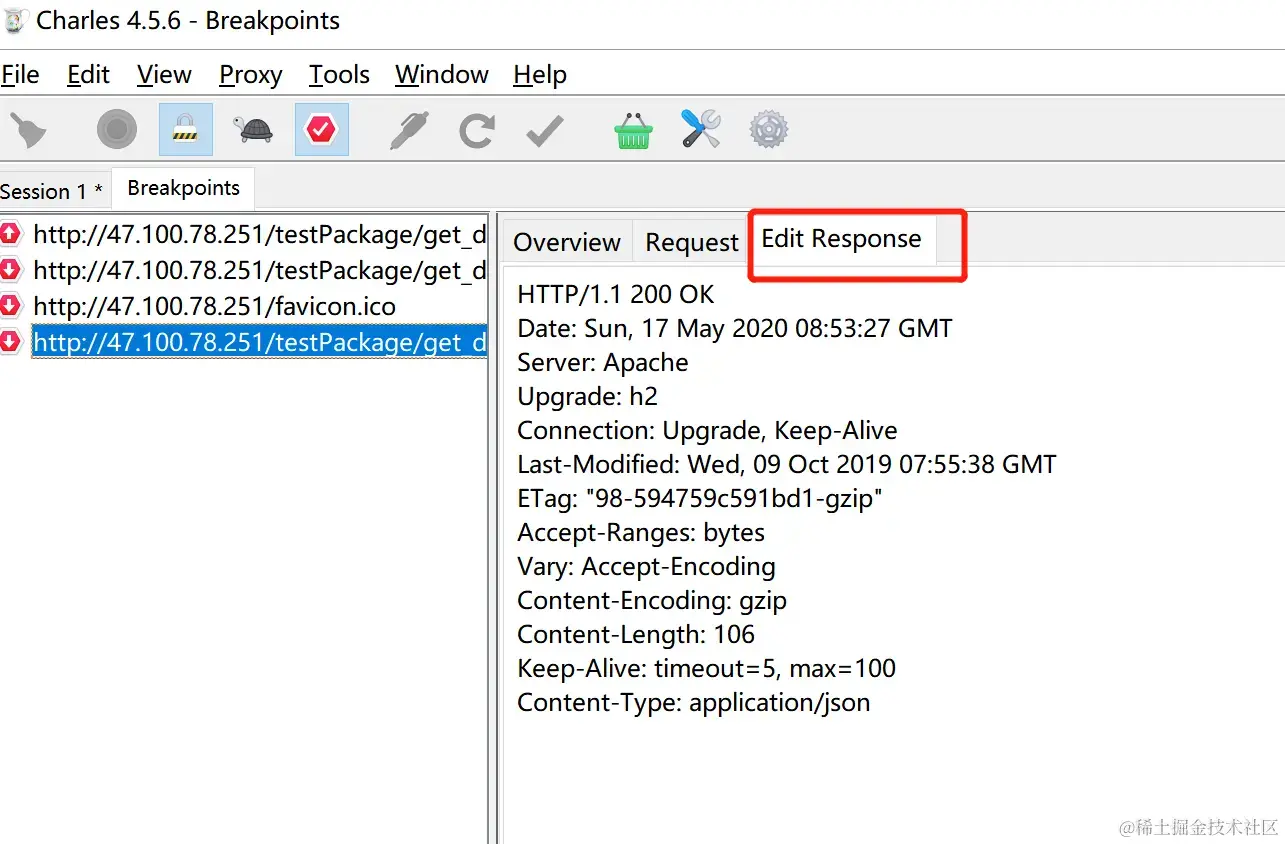
Task: Open the Help menu
Action: click(540, 75)
